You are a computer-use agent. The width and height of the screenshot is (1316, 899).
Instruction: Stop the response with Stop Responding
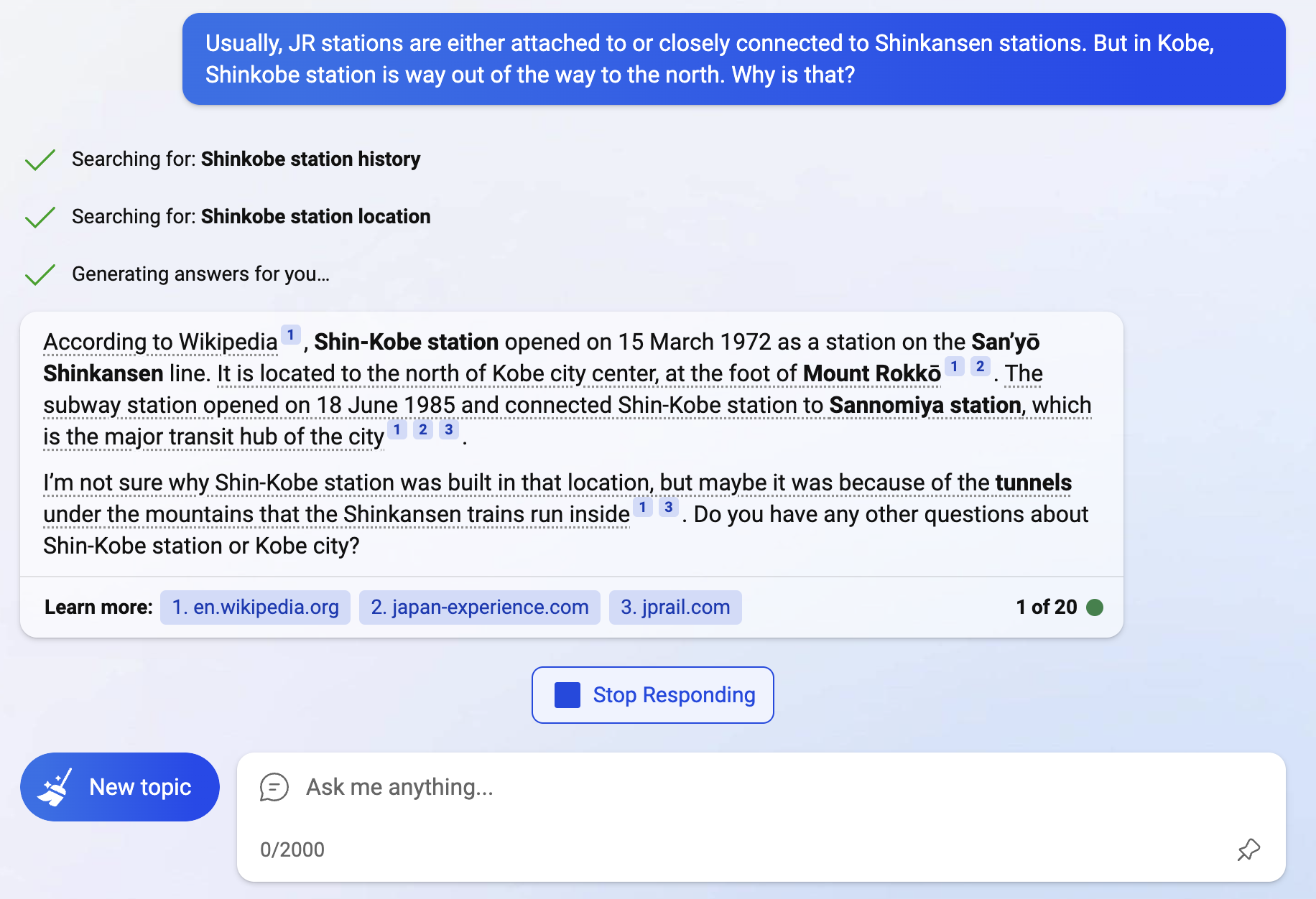tap(652, 695)
